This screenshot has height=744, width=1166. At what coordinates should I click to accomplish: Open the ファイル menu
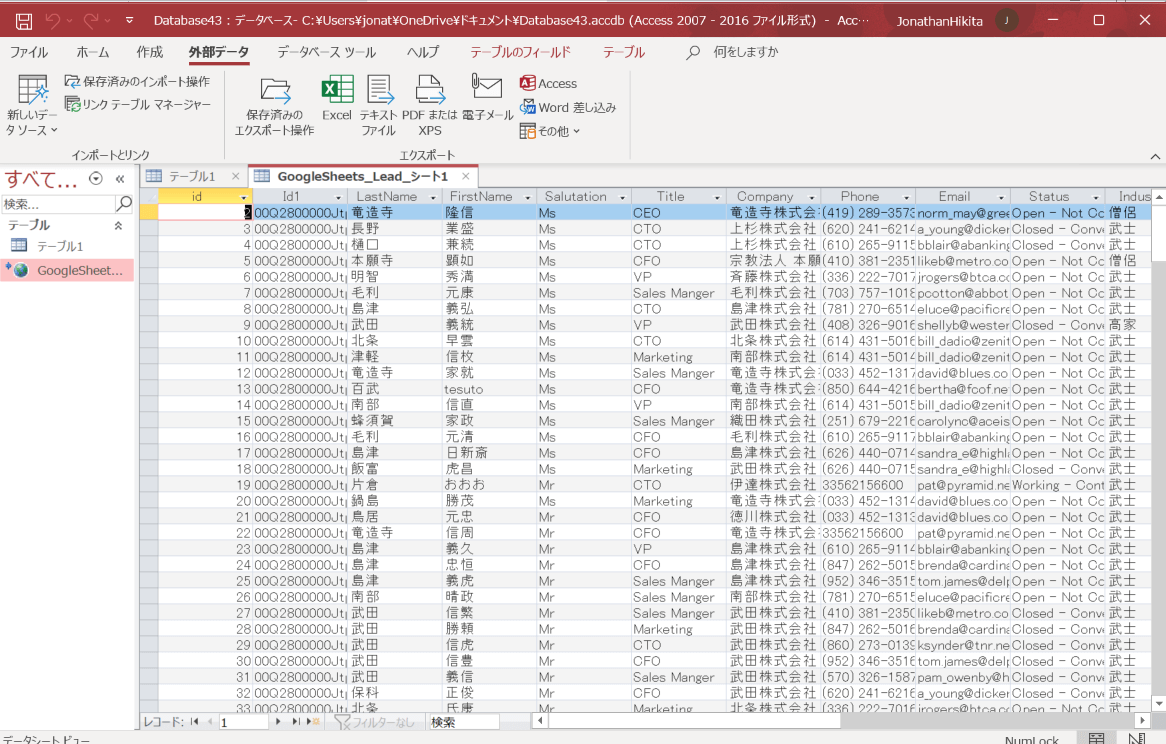coord(29,52)
